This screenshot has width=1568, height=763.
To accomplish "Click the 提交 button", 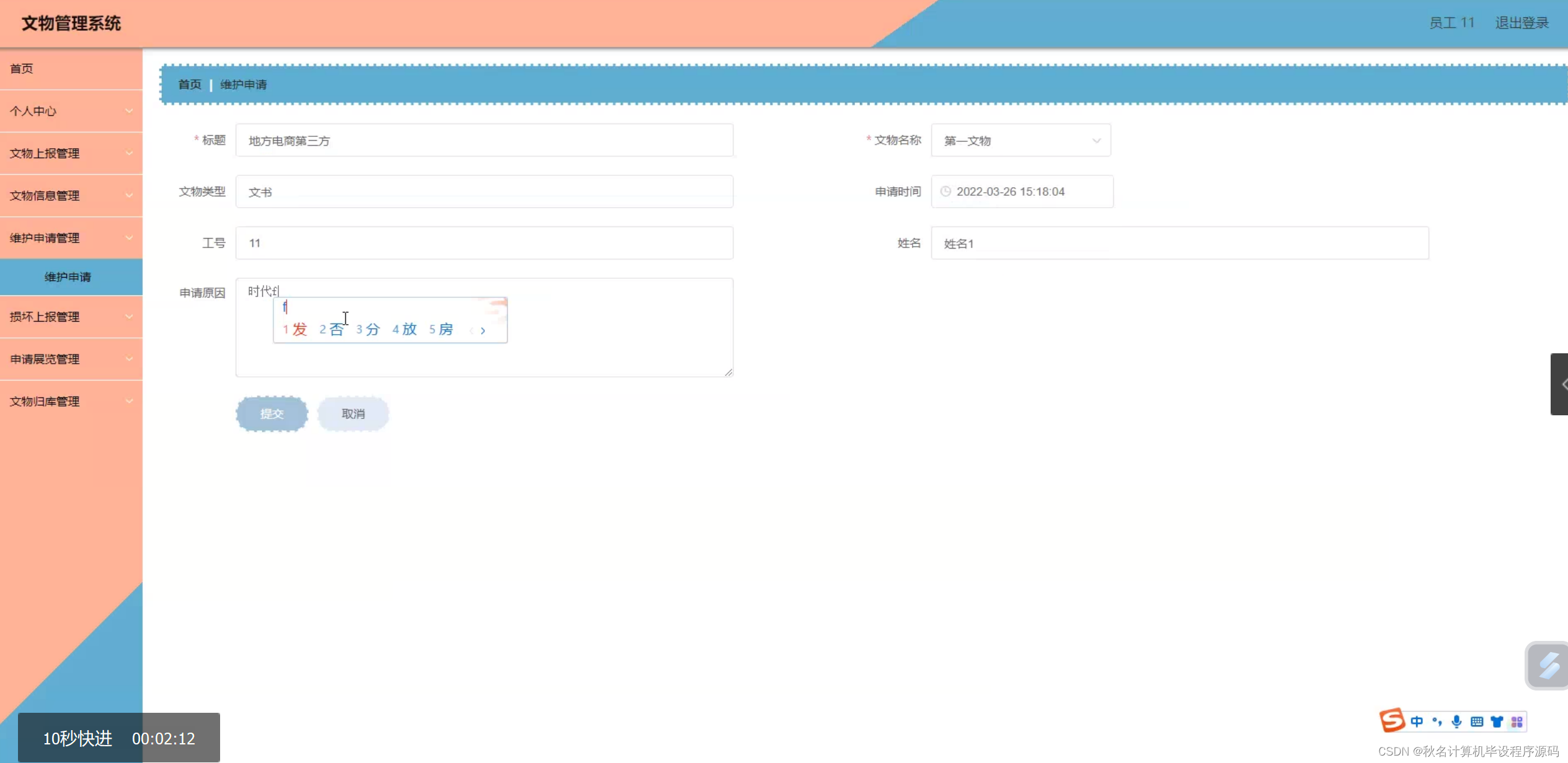I will pos(272,413).
